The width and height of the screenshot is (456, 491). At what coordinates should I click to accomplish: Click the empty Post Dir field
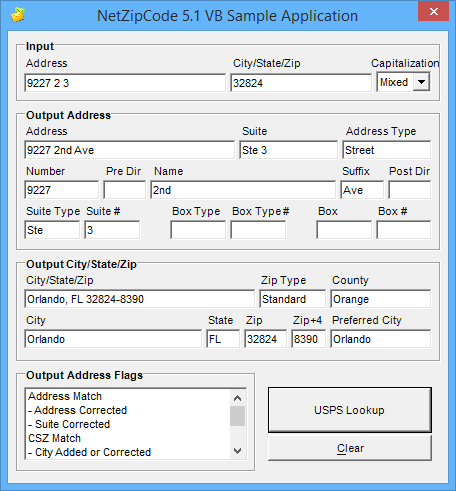(410, 190)
